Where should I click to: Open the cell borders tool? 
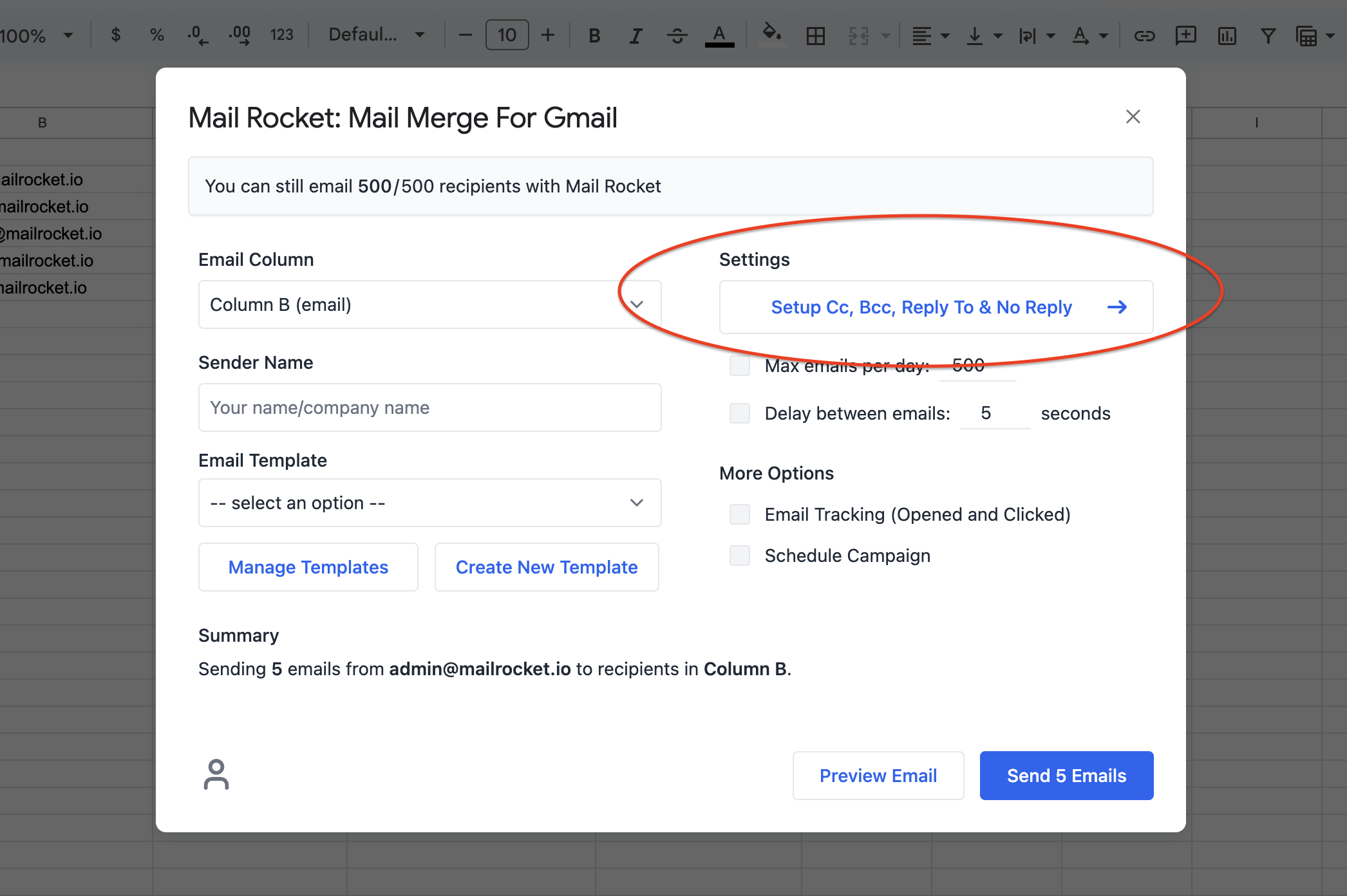pyautogui.click(x=815, y=35)
